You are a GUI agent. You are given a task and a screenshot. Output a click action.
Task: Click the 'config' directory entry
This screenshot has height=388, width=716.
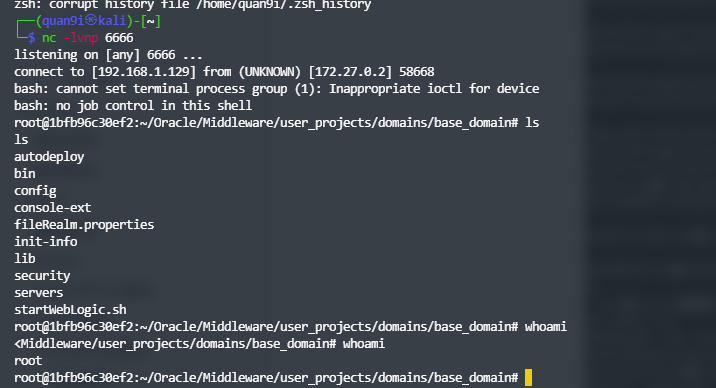point(35,191)
